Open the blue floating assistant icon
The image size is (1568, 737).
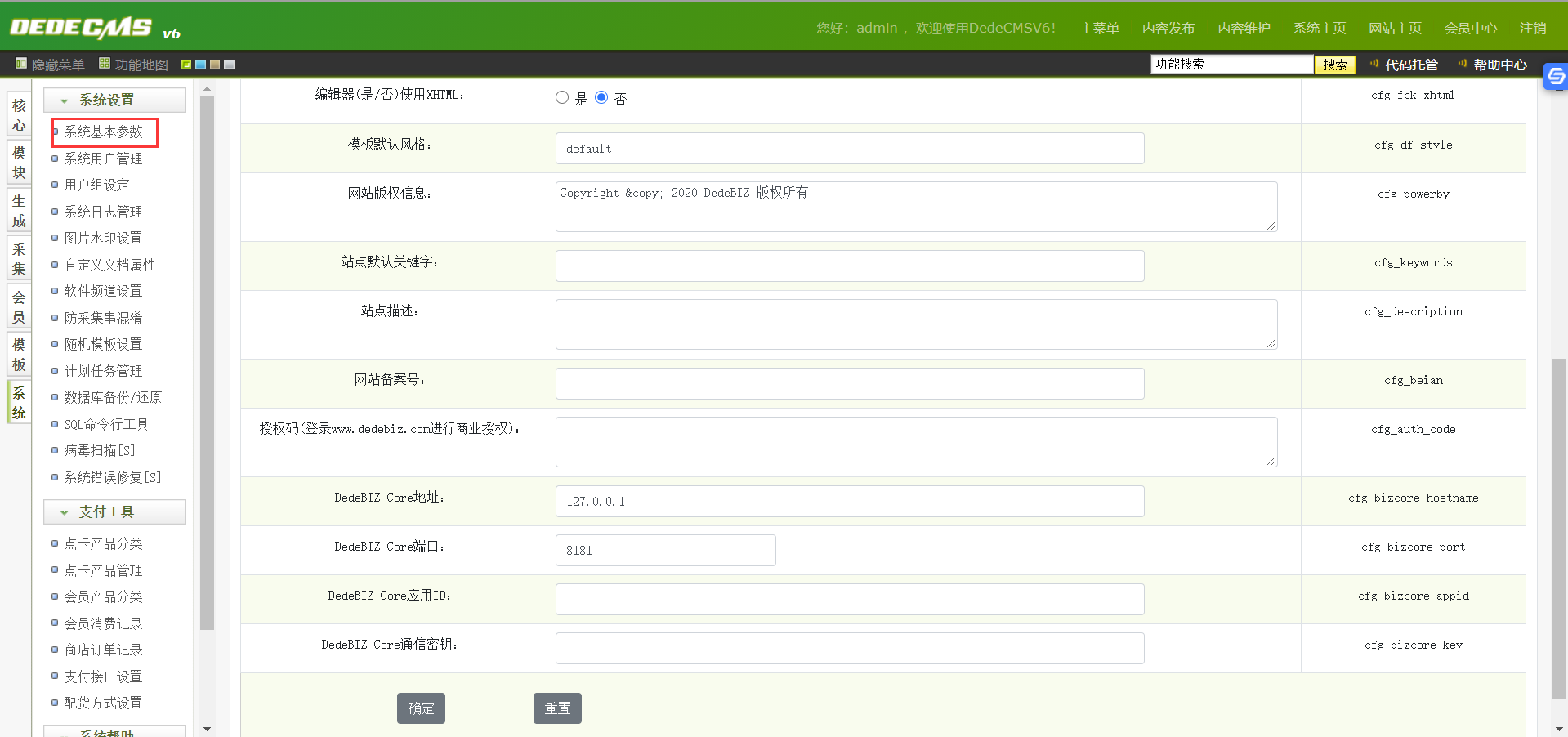1556,78
